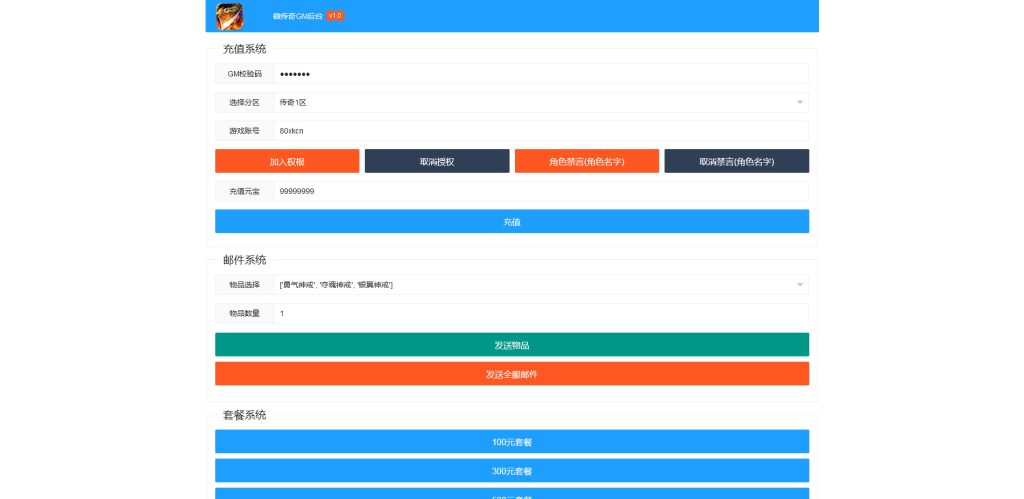Click the GM校验码 field label

245,74
